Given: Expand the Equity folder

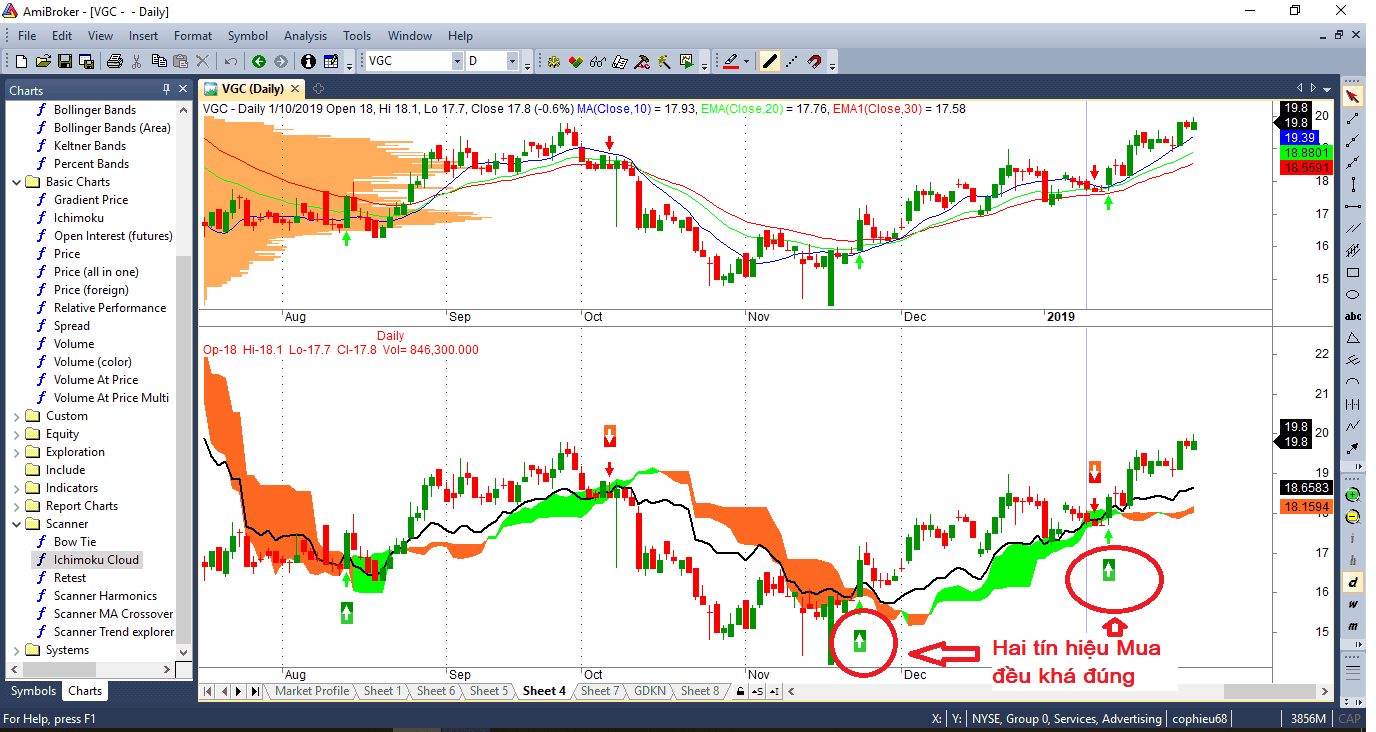Looking at the screenshot, I should (x=17, y=434).
